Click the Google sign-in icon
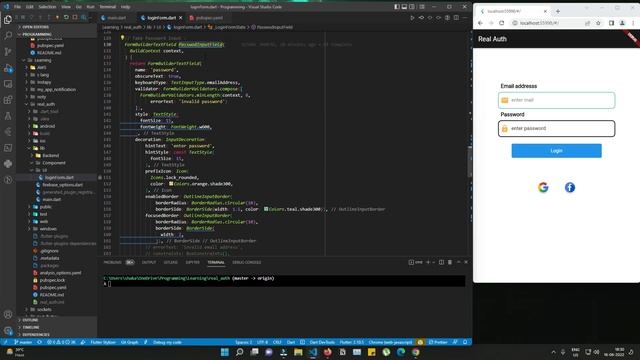This screenshot has height=360, width=640. pyautogui.click(x=543, y=187)
